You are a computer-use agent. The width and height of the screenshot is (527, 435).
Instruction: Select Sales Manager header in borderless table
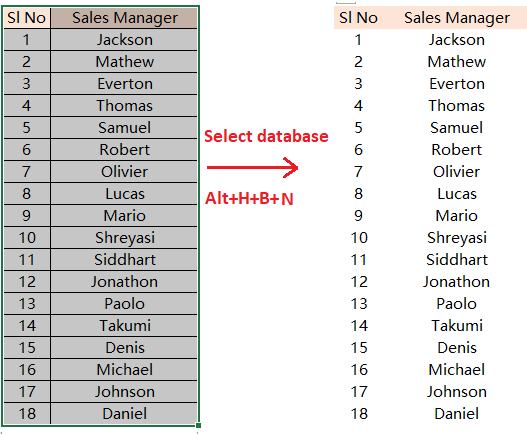coord(457,18)
